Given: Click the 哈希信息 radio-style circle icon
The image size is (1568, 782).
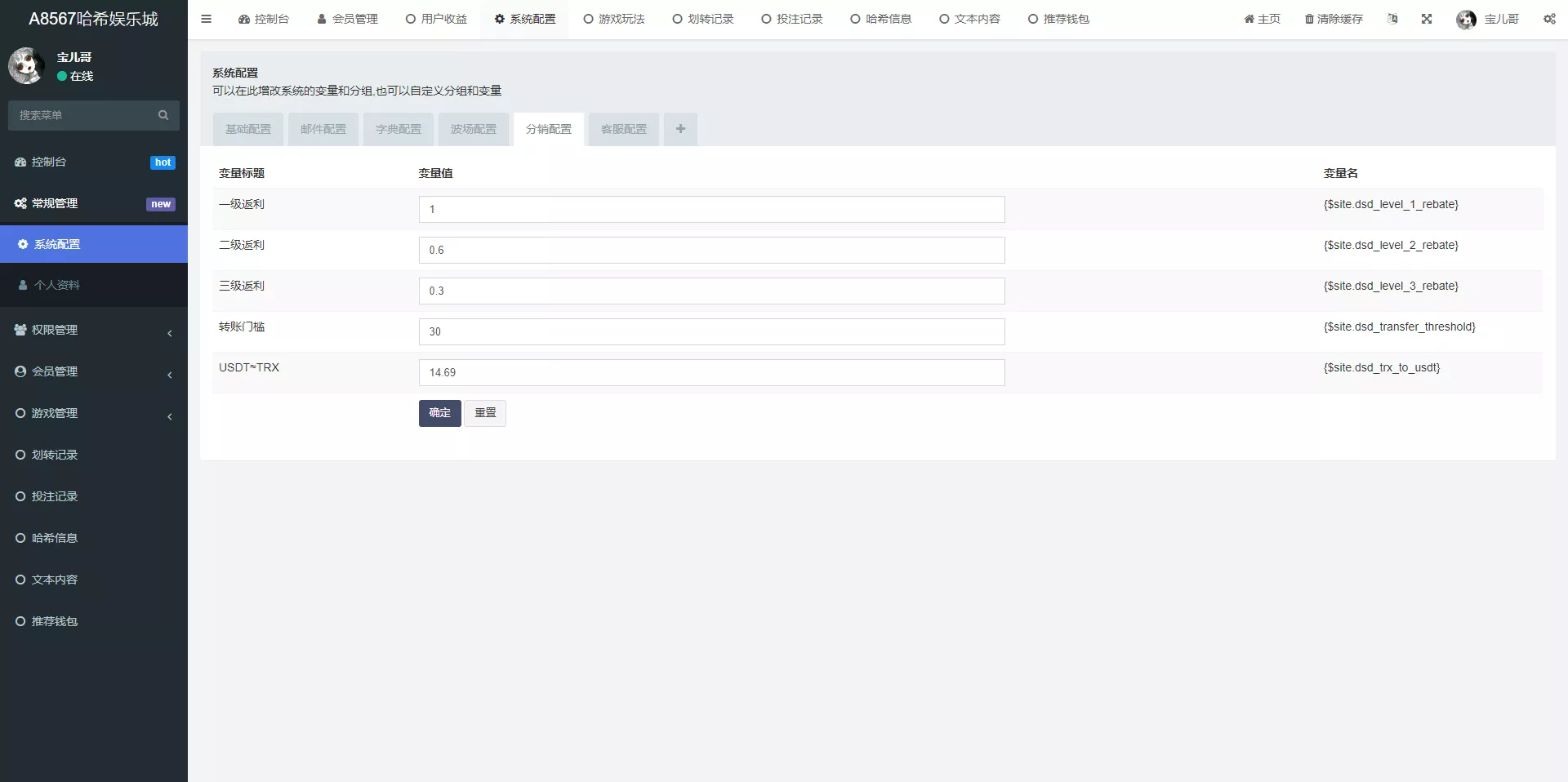Looking at the screenshot, I should [x=20, y=538].
